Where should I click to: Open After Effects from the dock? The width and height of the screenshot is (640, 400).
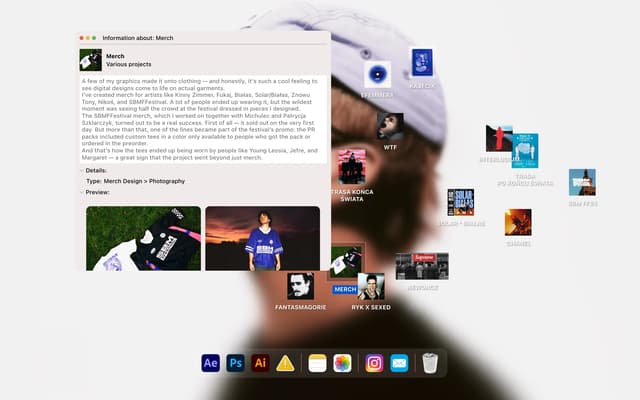pos(211,363)
